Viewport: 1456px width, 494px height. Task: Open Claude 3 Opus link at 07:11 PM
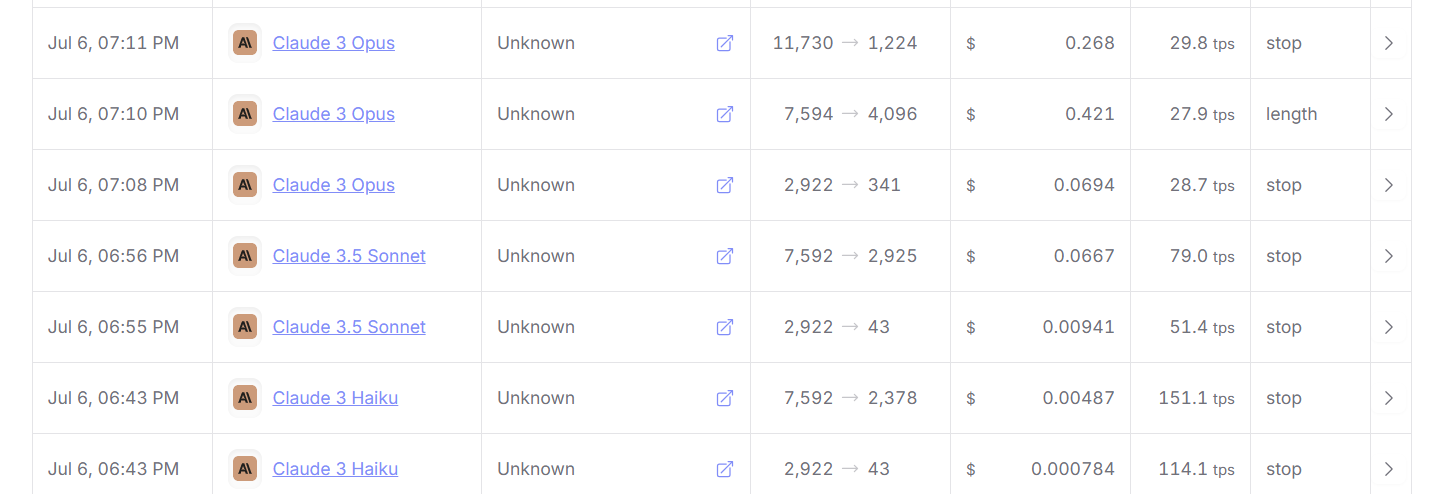pos(334,43)
